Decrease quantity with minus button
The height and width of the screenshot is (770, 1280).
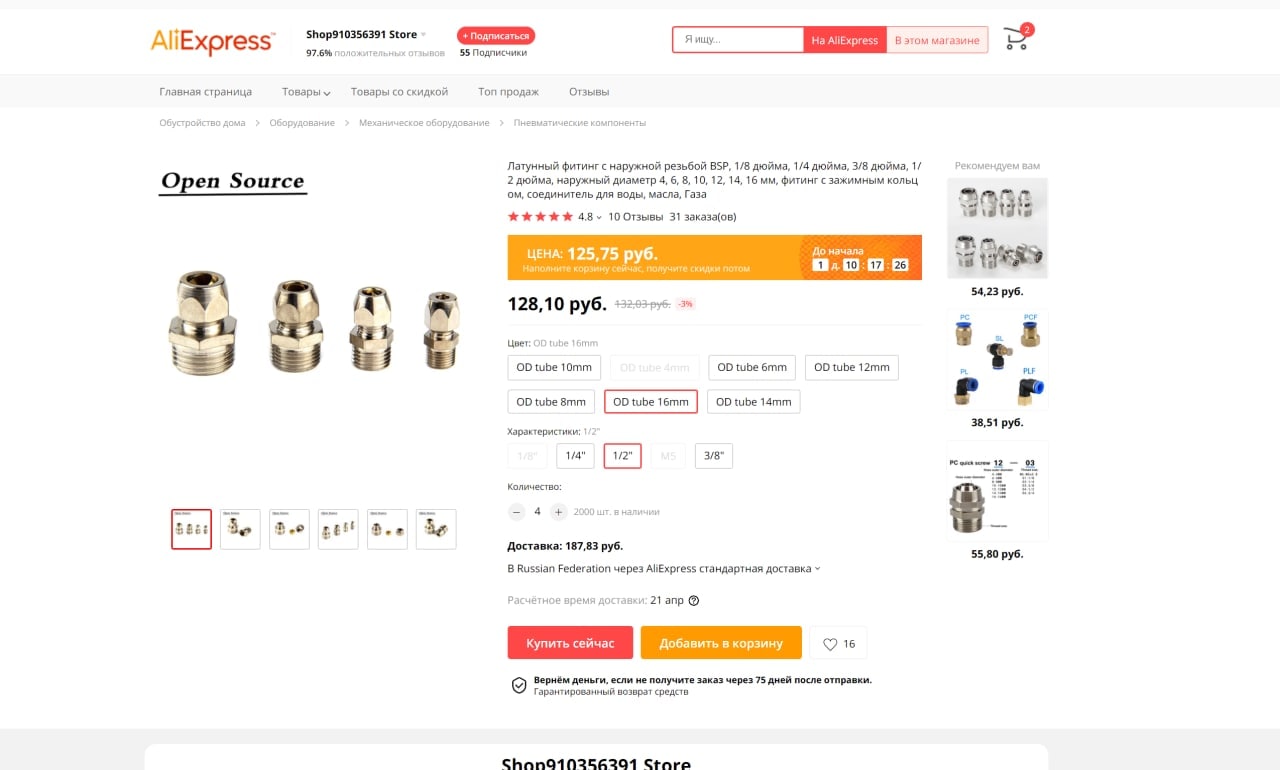[516, 511]
